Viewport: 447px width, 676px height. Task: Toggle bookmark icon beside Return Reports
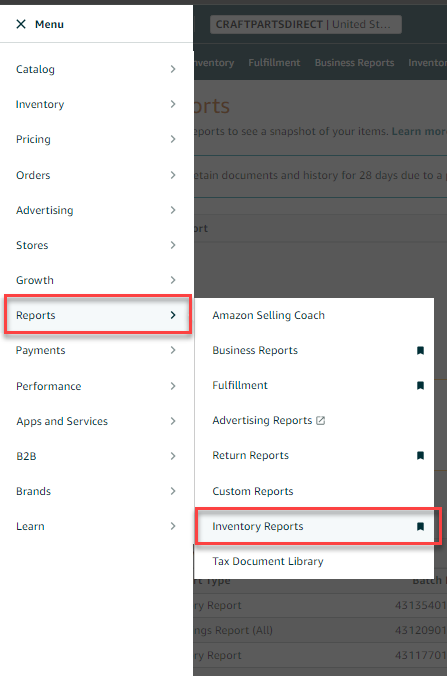(420, 456)
